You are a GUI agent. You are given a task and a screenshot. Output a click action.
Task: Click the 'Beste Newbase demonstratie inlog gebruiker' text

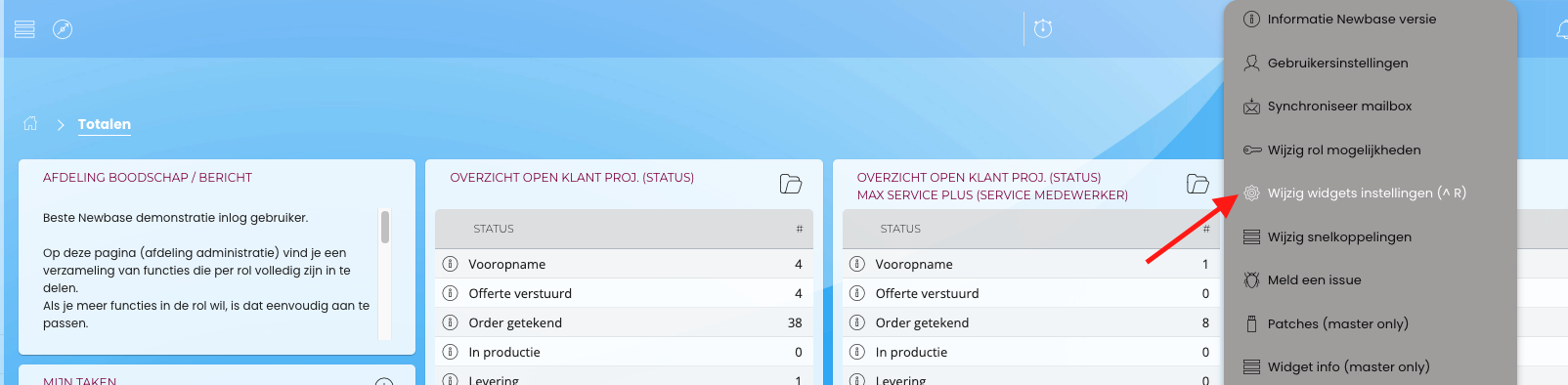(176, 217)
